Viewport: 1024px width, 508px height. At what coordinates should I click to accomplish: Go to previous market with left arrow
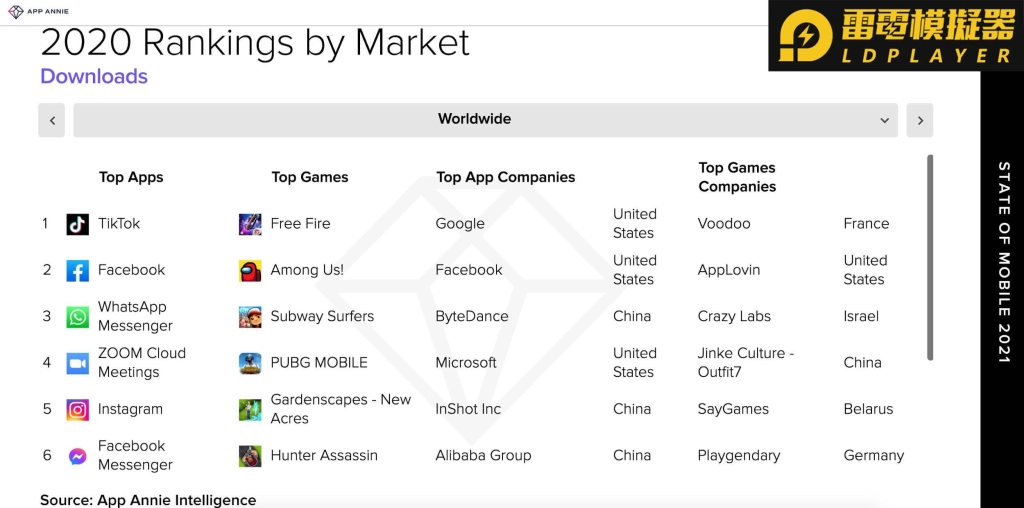pos(52,119)
